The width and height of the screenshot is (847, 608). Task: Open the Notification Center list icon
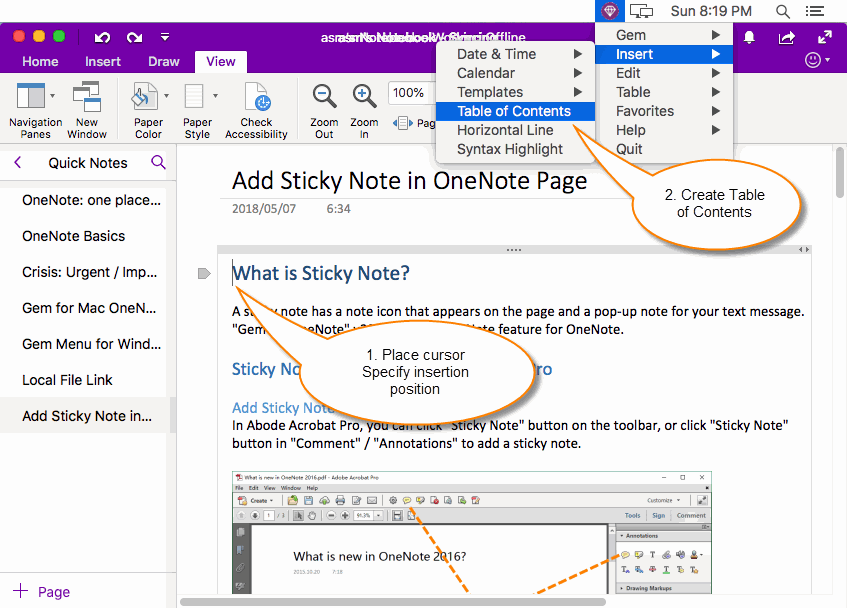(815, 11)
